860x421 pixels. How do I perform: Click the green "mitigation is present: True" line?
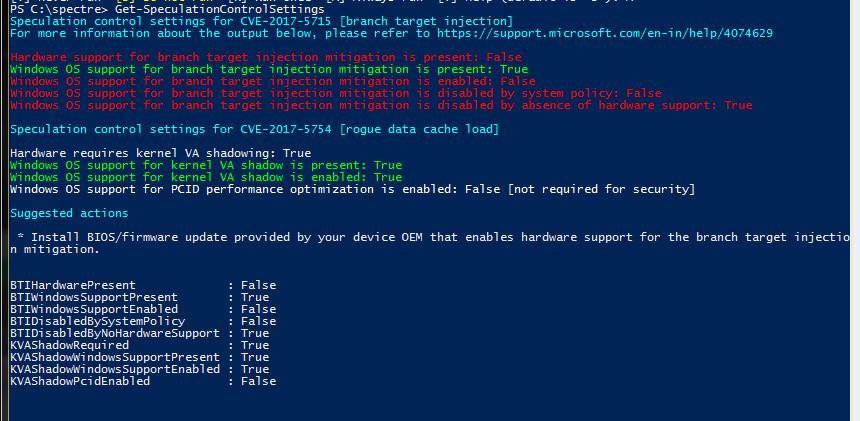269,69
